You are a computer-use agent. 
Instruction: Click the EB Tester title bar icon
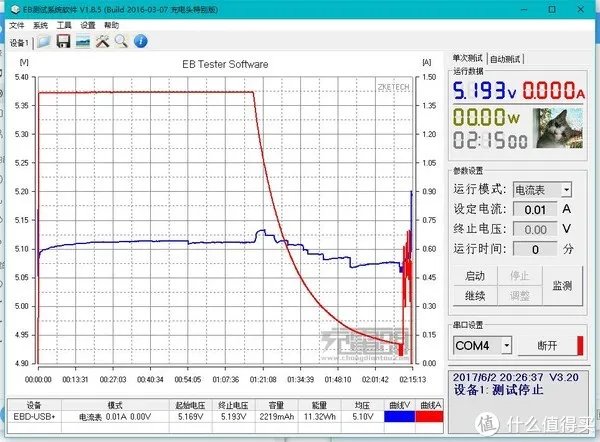tap(15, 10)
